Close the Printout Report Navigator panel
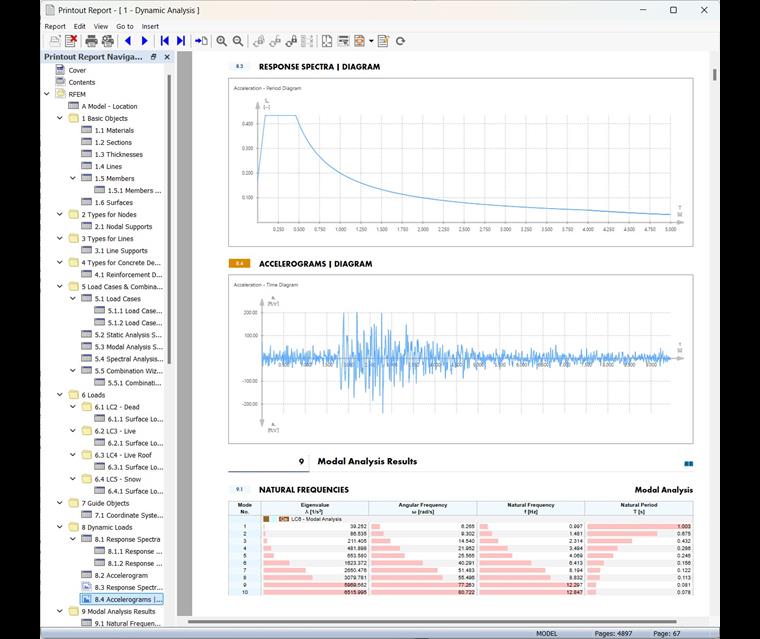This screenshot has height=639, width=760. 167,57
